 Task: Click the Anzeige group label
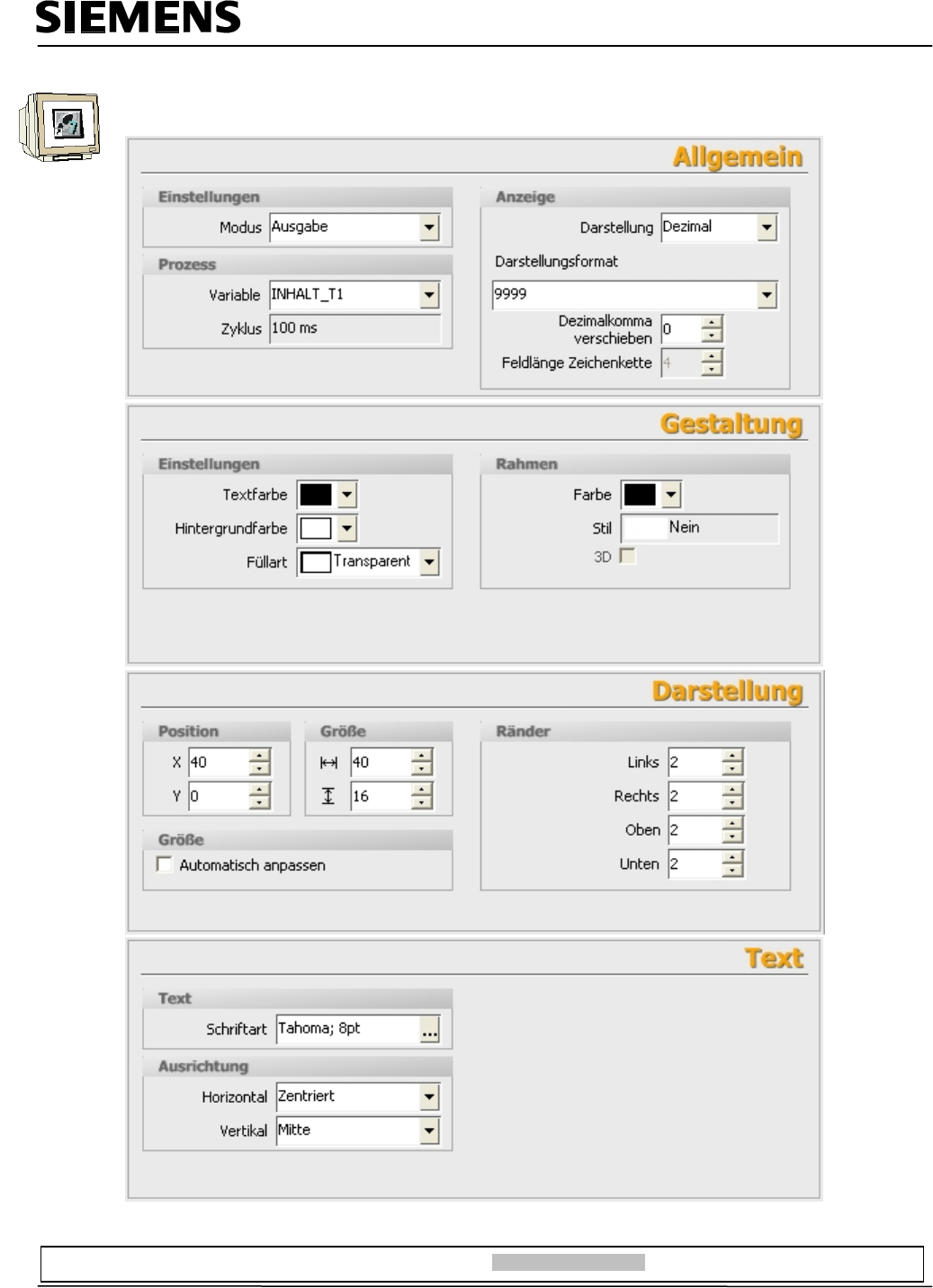[x=525, y=197]
